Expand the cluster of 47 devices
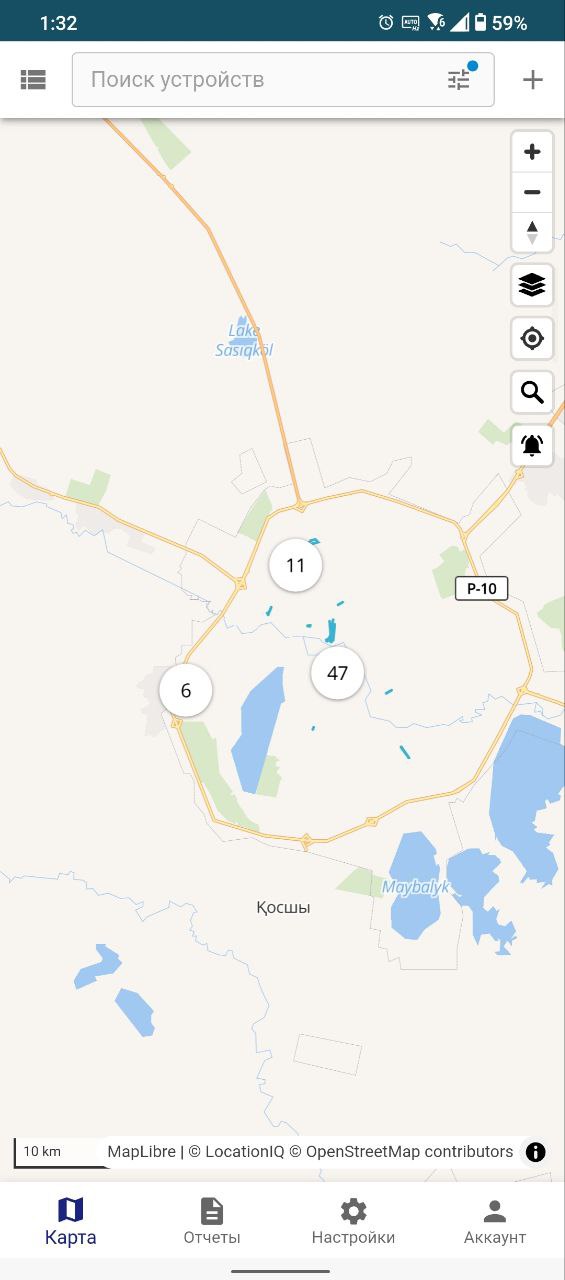This screenshot has height=1280, width=565. point(337,673)
